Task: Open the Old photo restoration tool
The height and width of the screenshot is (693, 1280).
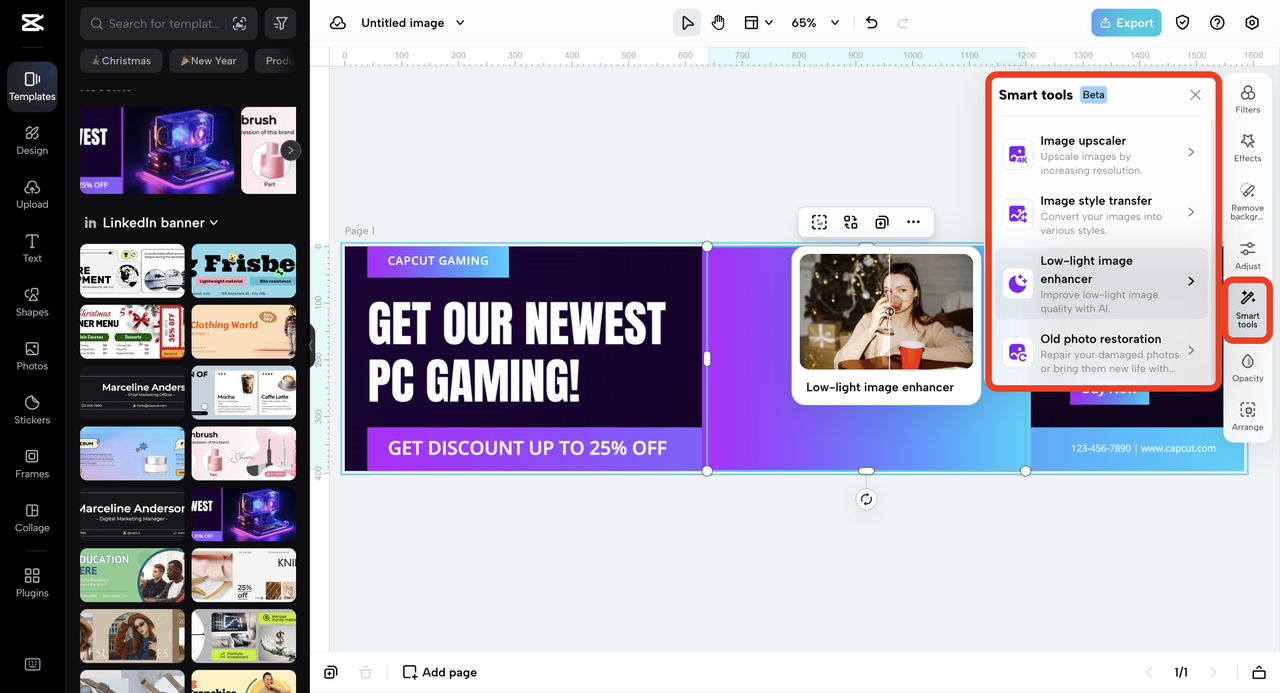Action: [1100, 353]
